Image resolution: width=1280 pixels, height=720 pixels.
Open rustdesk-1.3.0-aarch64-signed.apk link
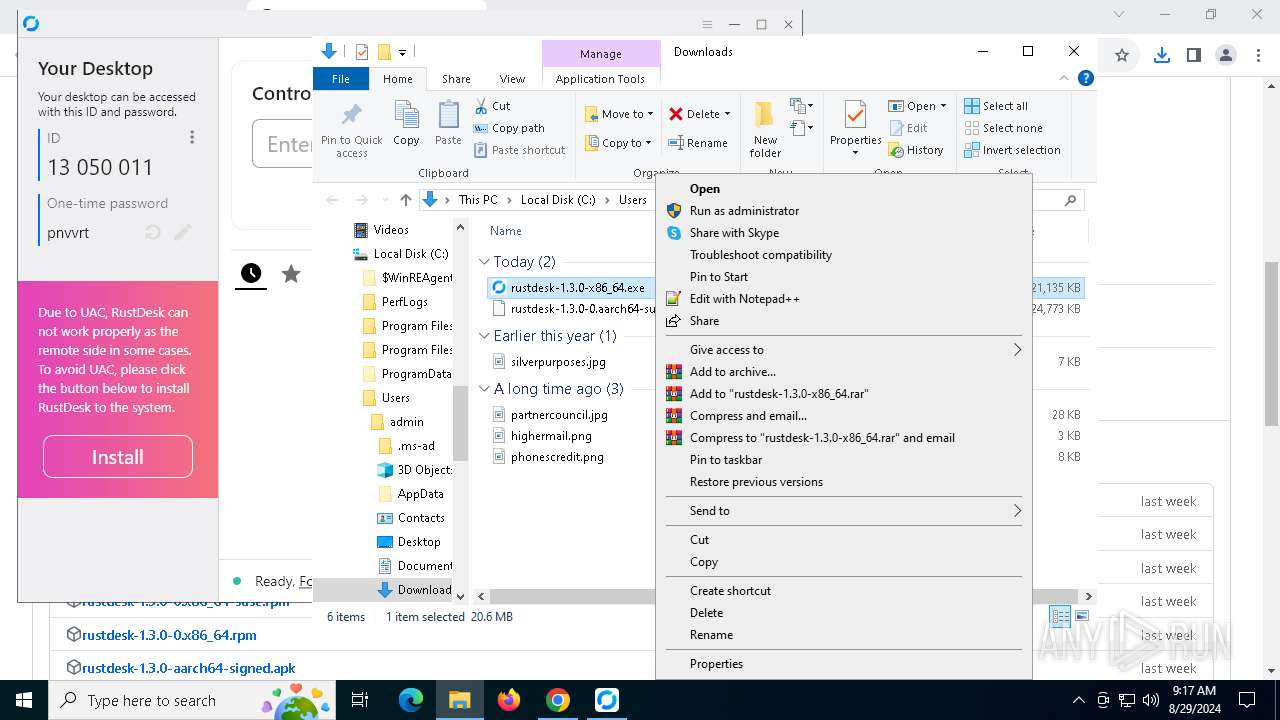188,668
